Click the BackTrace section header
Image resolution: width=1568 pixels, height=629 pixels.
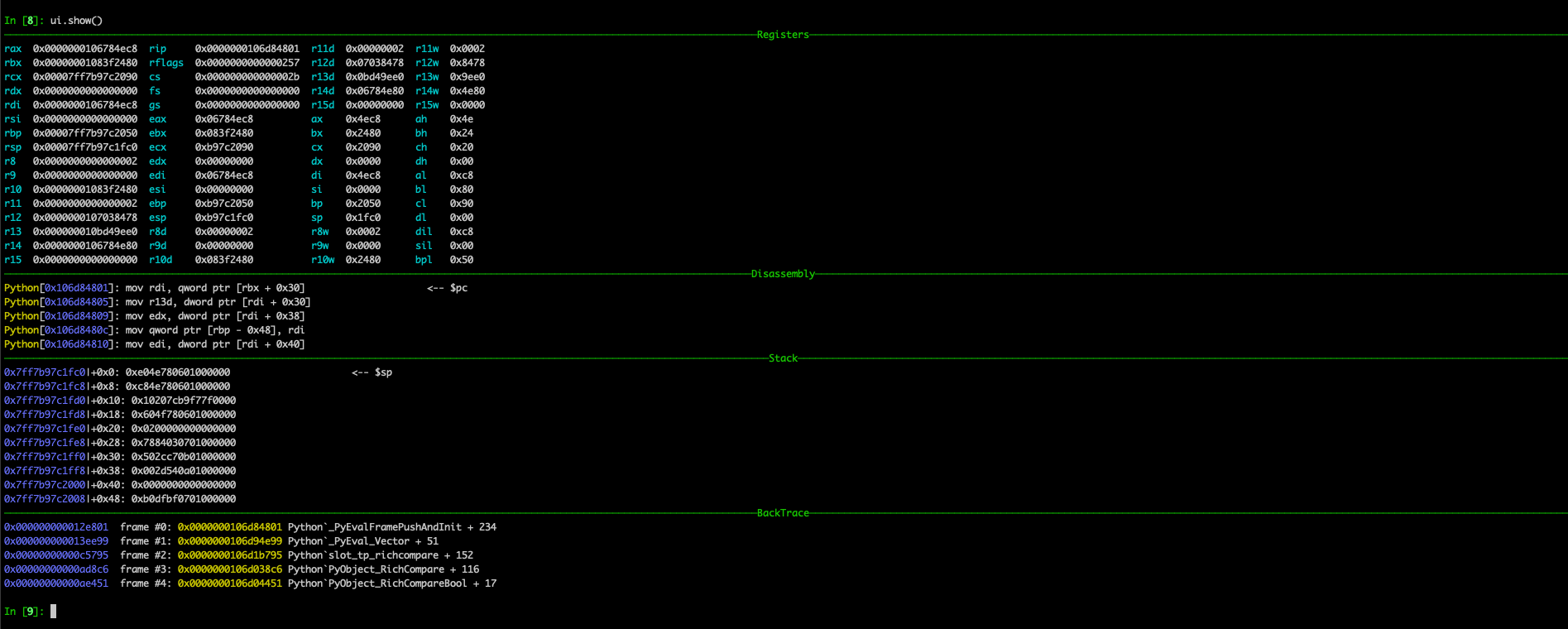tap(782, 513)
